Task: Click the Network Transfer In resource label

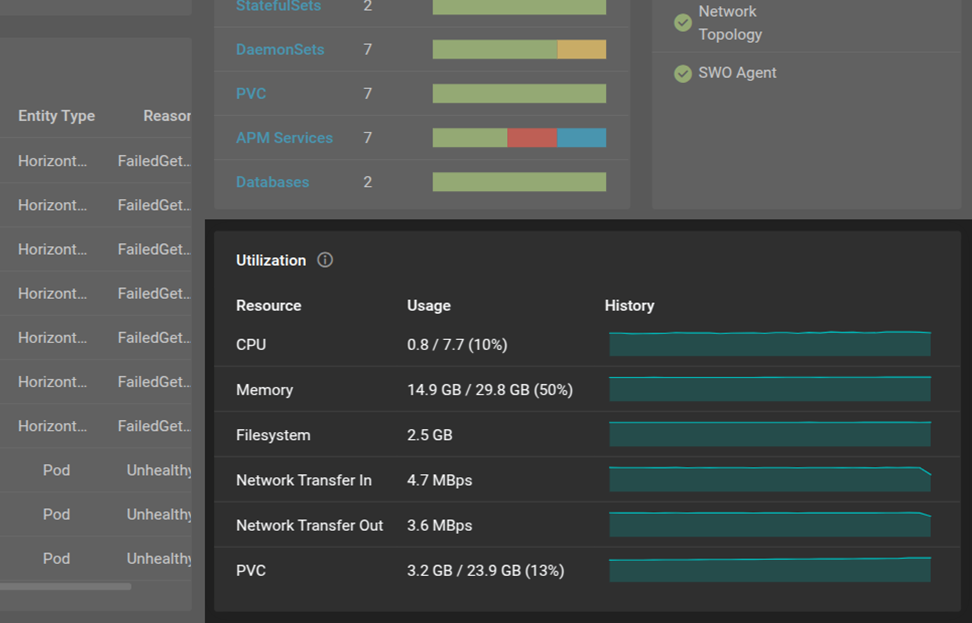Action: click(x=304, y=480)
